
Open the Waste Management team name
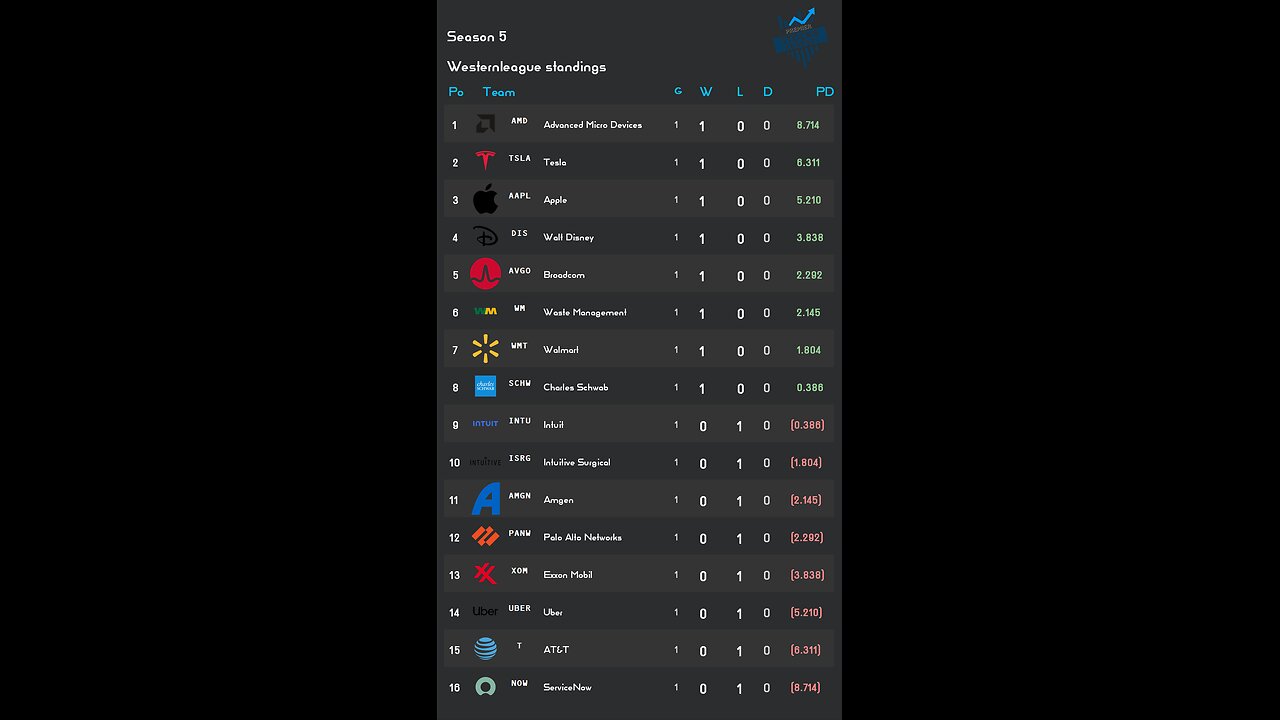[x=585, y=312]
